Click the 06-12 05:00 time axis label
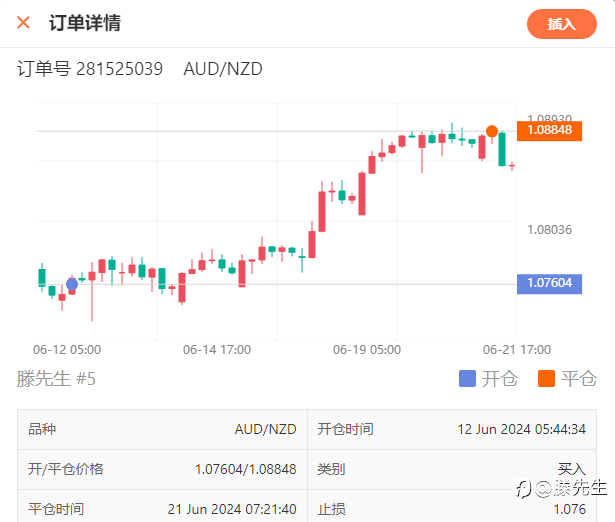This screenshot has height=522, width=615. point(67,349)
